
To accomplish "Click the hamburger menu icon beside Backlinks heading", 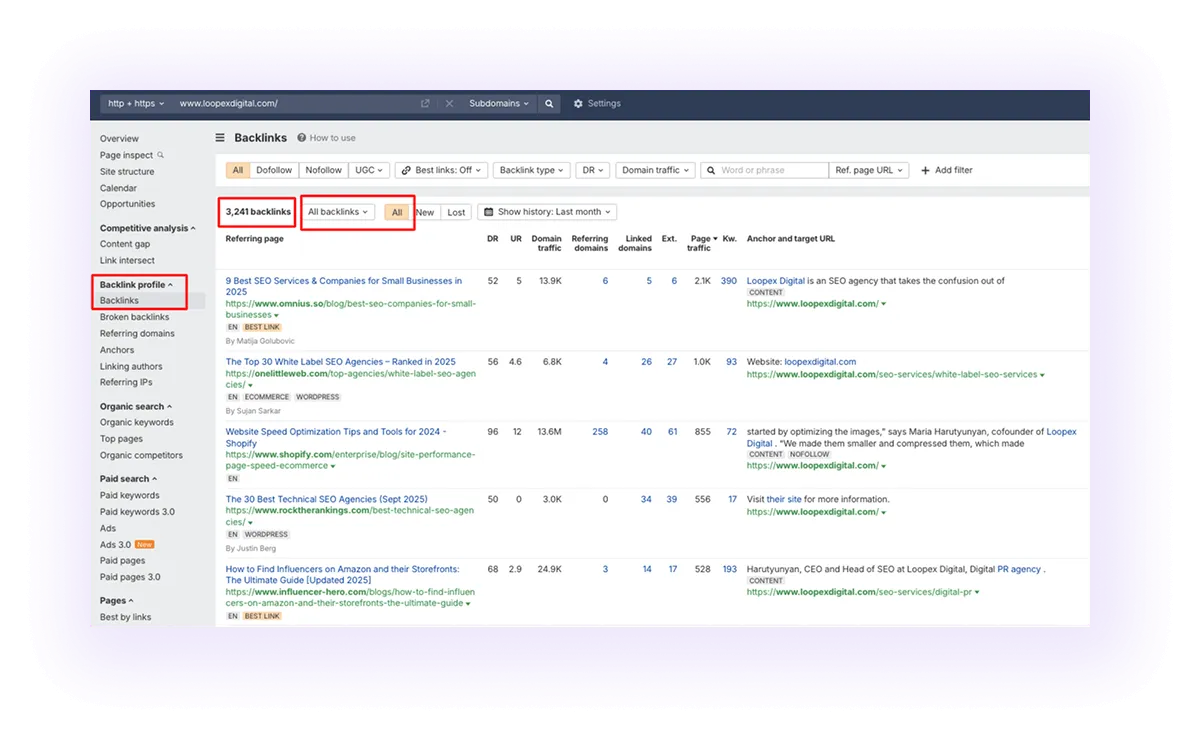I will click(219, 137).
